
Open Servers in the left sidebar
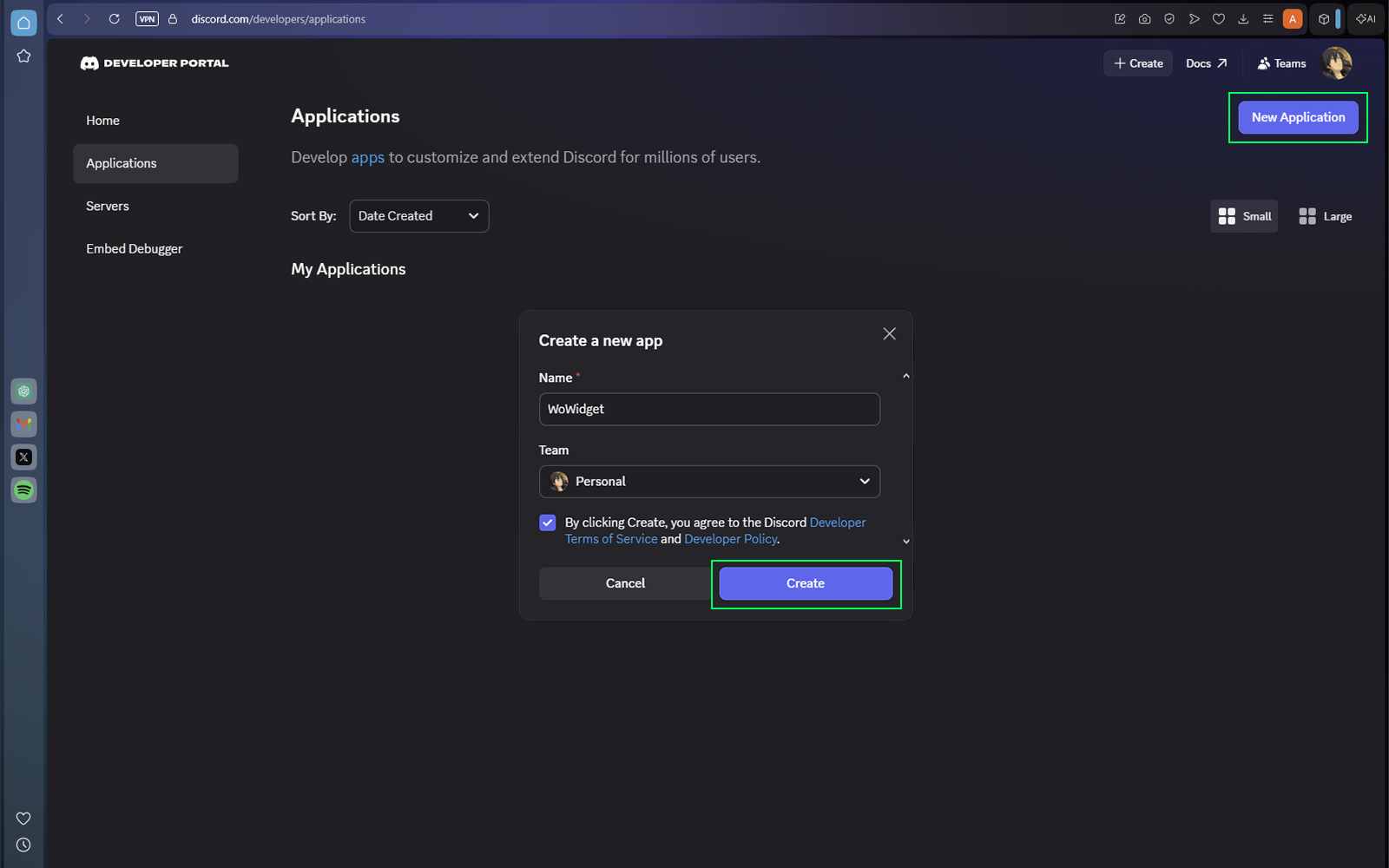pyautogui.click(x=155, y=206)
